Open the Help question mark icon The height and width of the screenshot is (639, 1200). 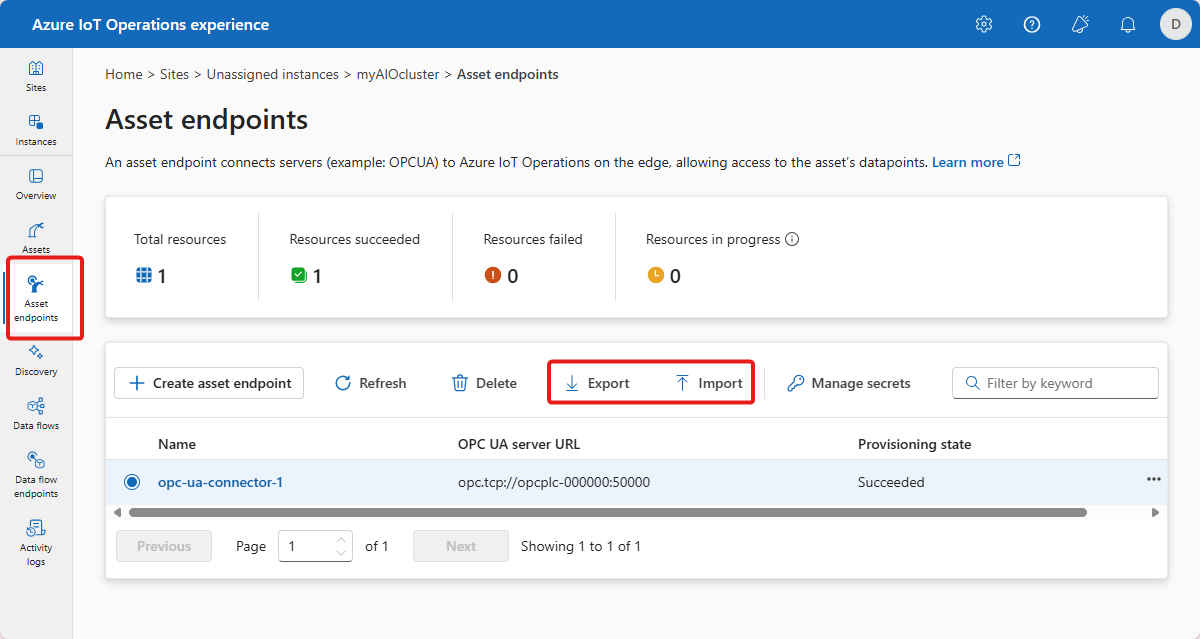coord(1032,24)
